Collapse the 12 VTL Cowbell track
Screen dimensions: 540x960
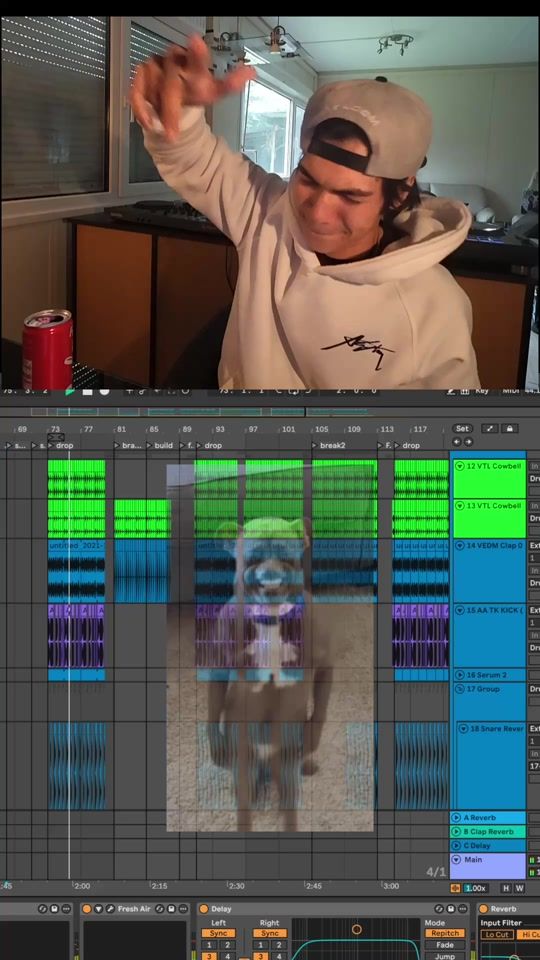[x=460, y=466]
